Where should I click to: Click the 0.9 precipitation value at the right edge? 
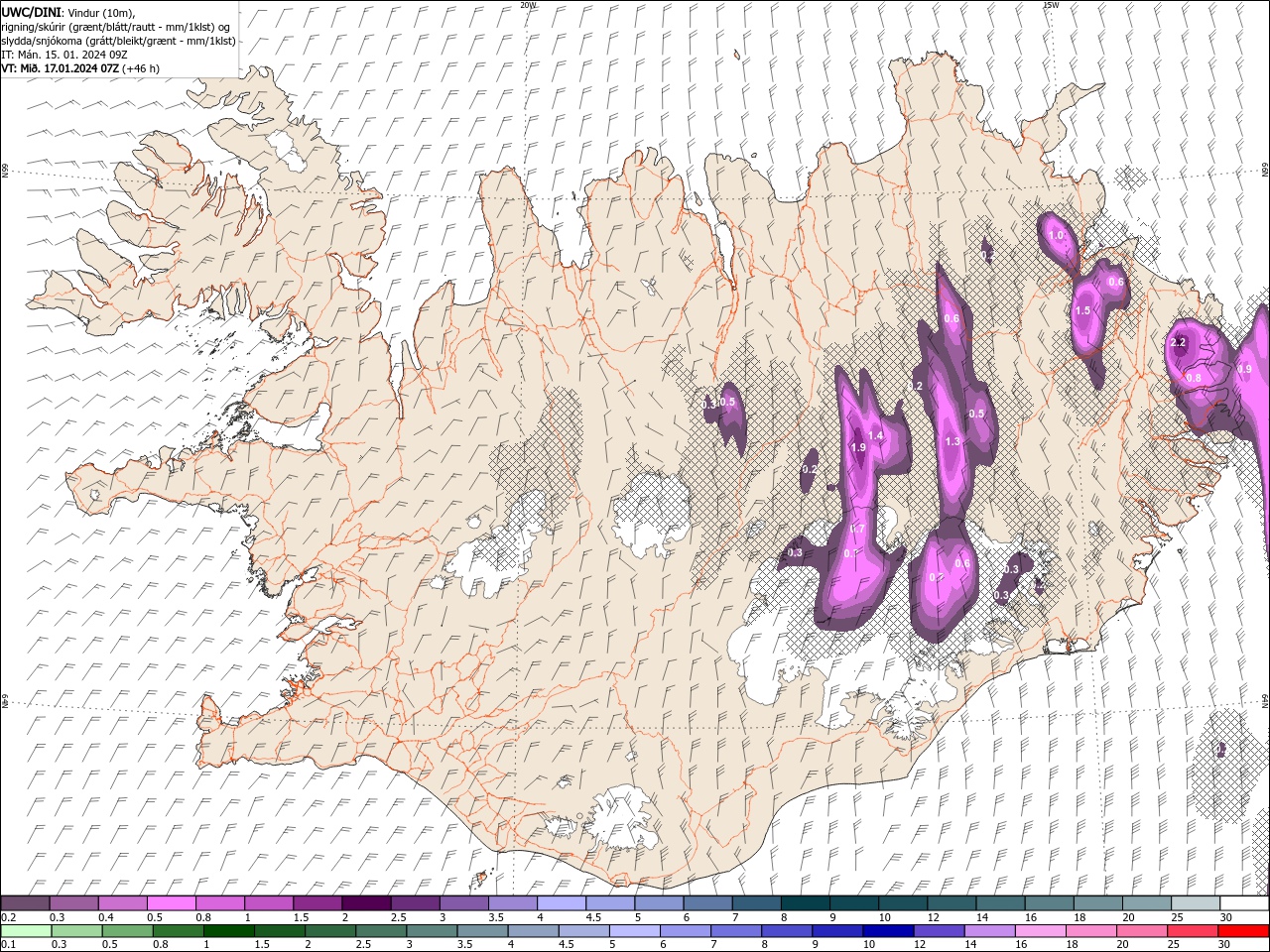coord(1245,369)
